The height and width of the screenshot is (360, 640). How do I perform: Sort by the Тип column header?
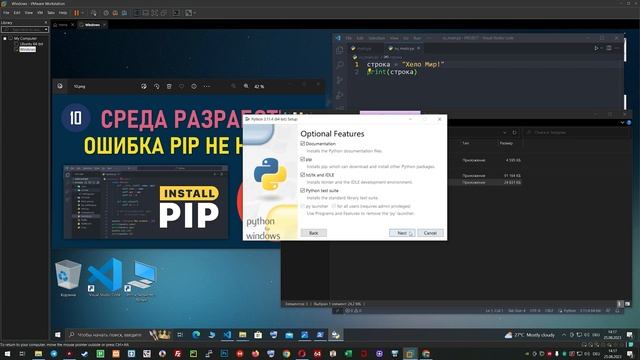(465, 143)
